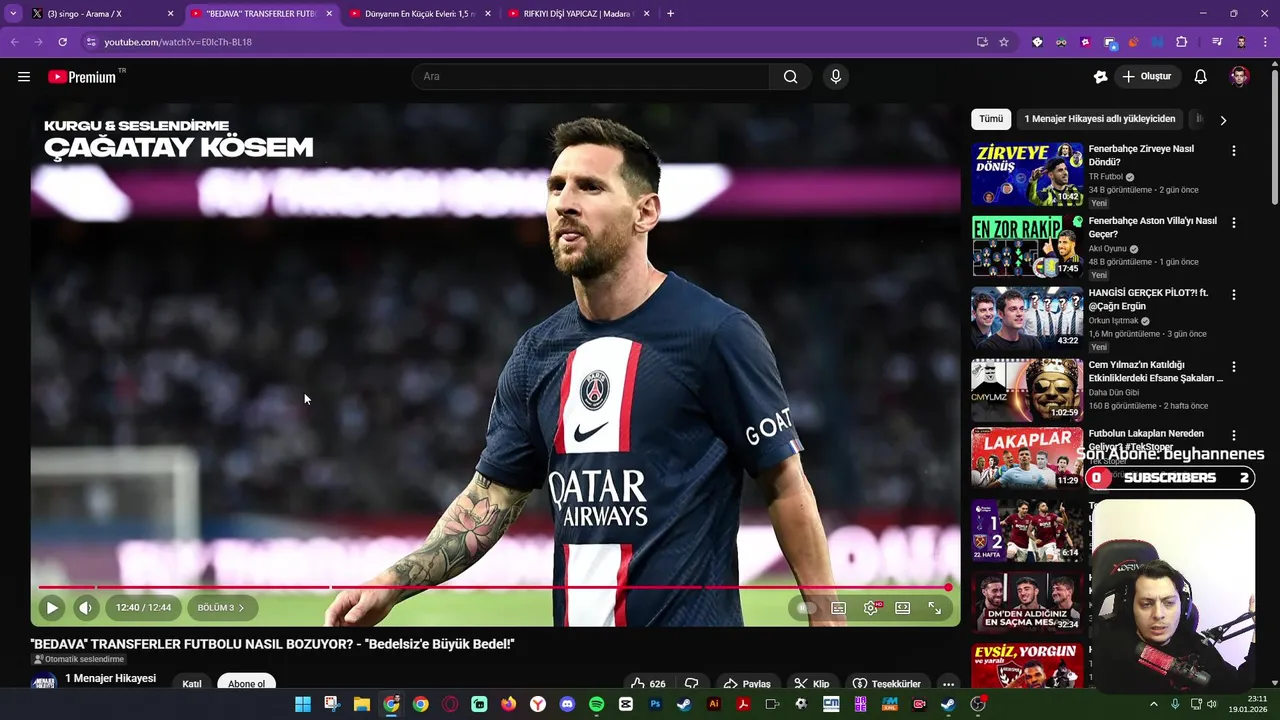Open Fenerbahçe Aston Villa'yı Nasıl Geçer video
The width and height of the screenshot is (1280, 720).
tap(1027, 246)
